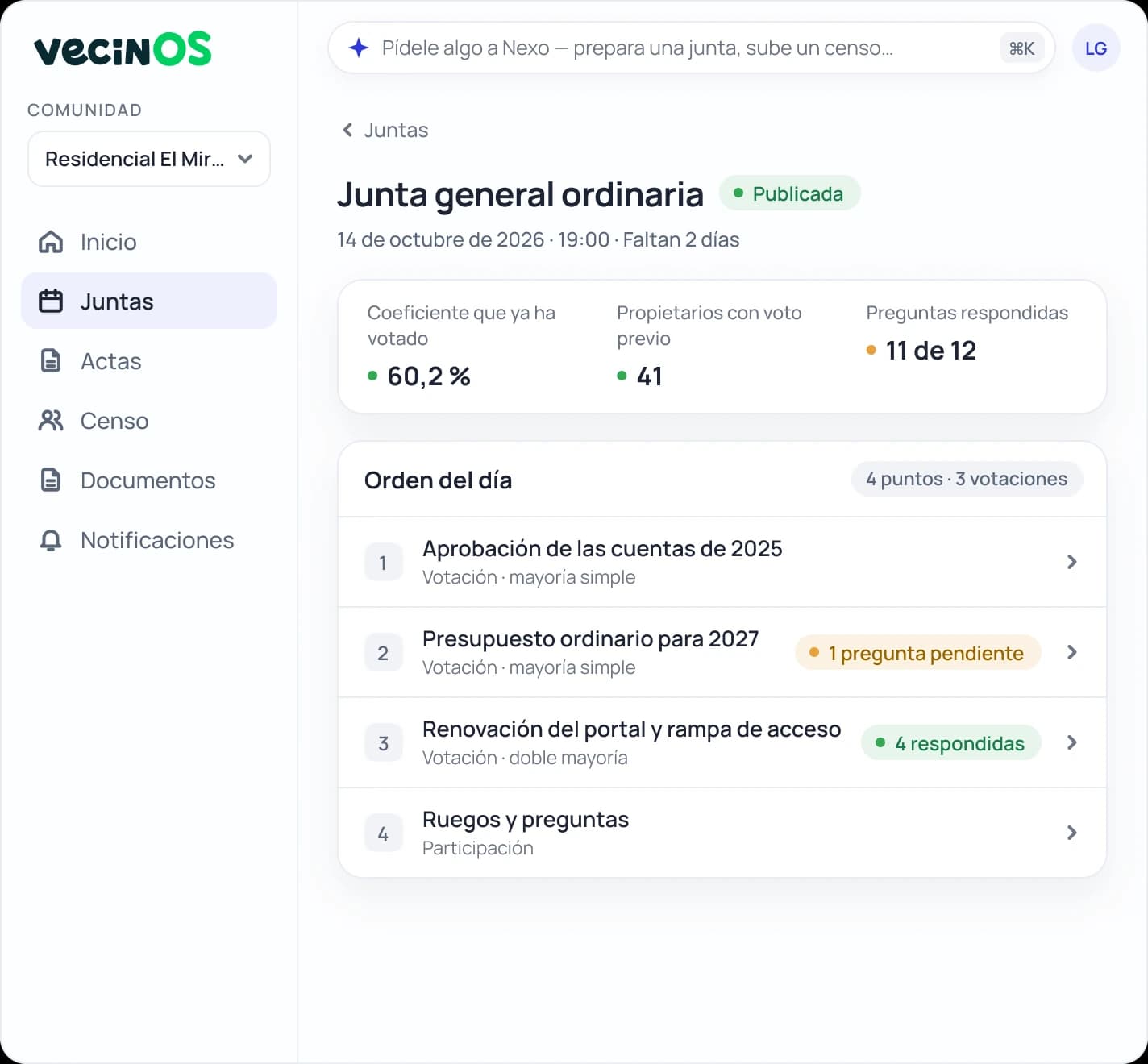Open the Residencial El Mir... community dropdown
This screenshot has width=1148, height=1064.
tap(149, 159)
